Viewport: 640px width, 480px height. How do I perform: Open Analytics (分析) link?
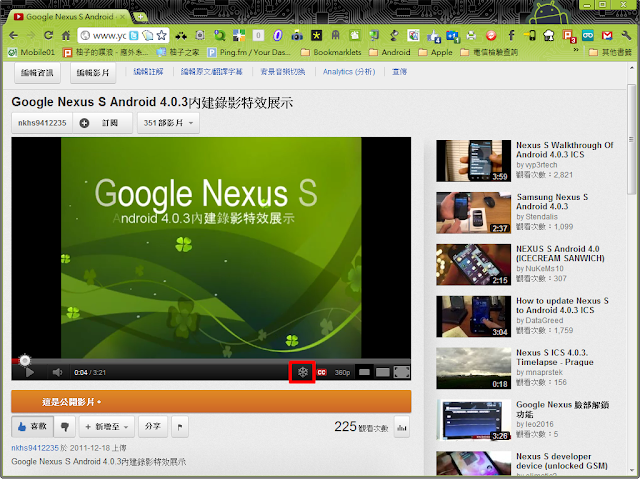pyautogui.click(x=349, y=72)
